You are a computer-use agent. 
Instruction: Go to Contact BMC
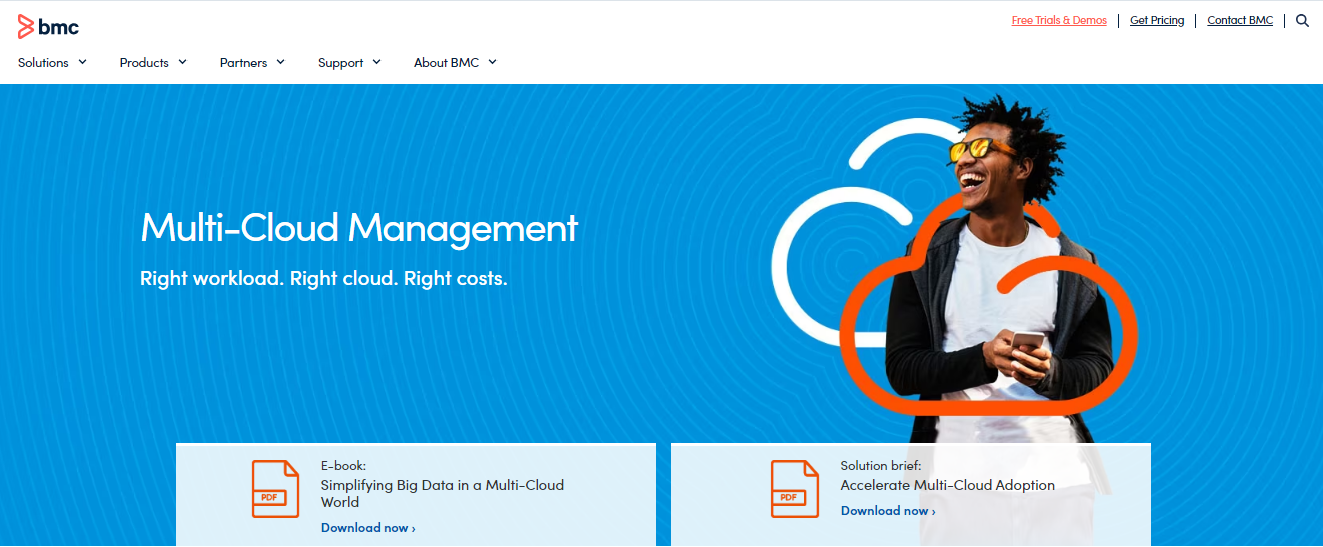pyautogui.click(x=1240, y=20)
